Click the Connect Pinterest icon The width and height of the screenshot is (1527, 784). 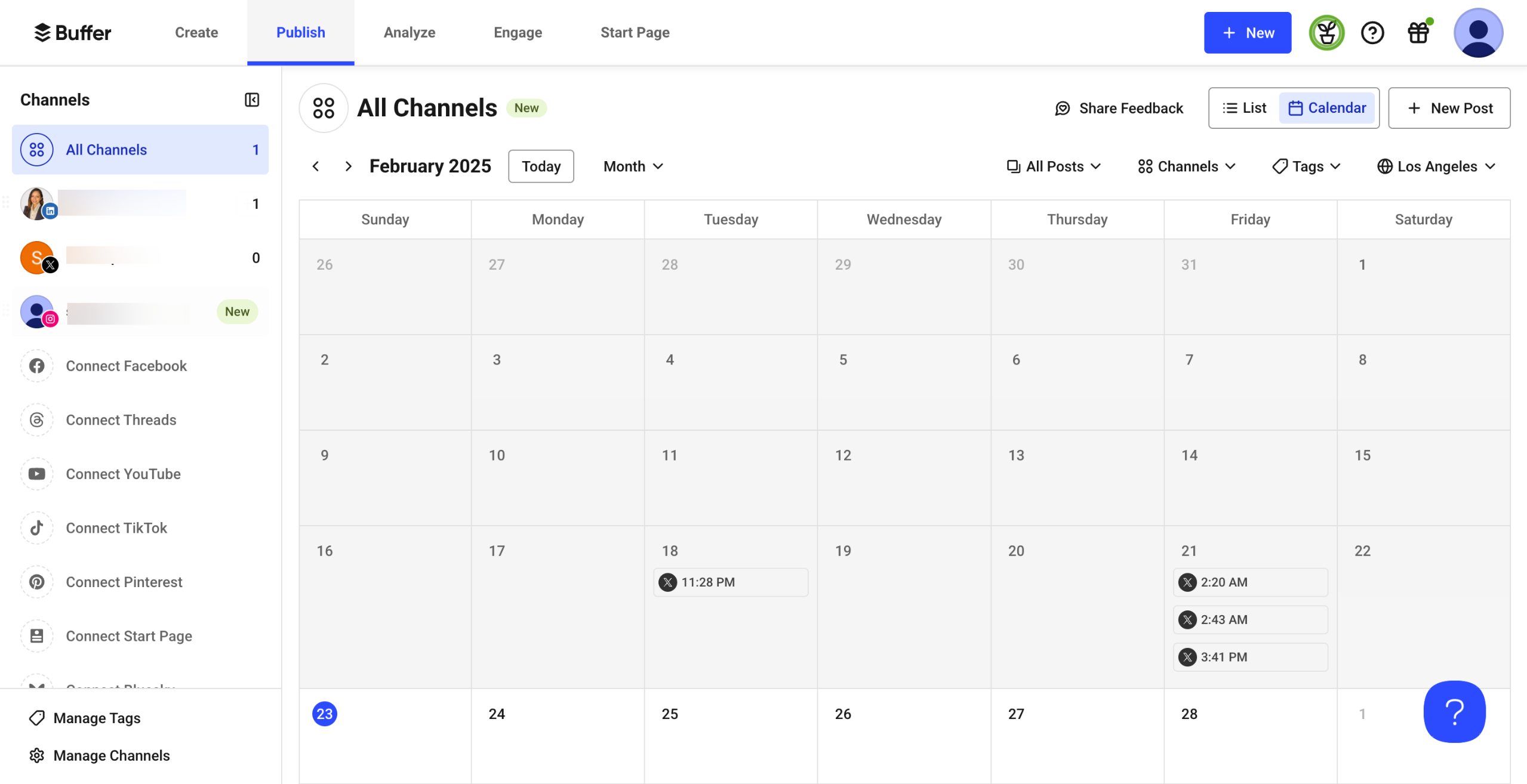click(37, 582)
